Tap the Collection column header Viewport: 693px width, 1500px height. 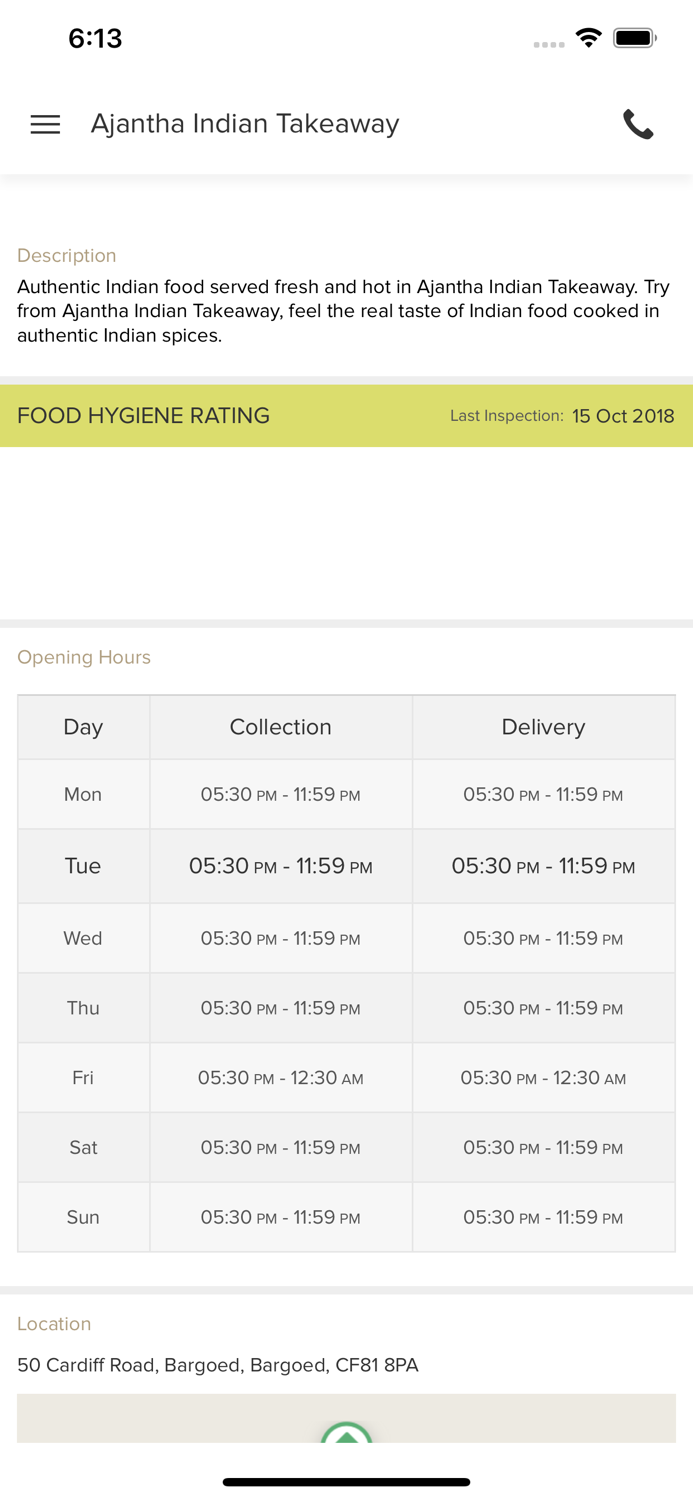click(280, 727)
